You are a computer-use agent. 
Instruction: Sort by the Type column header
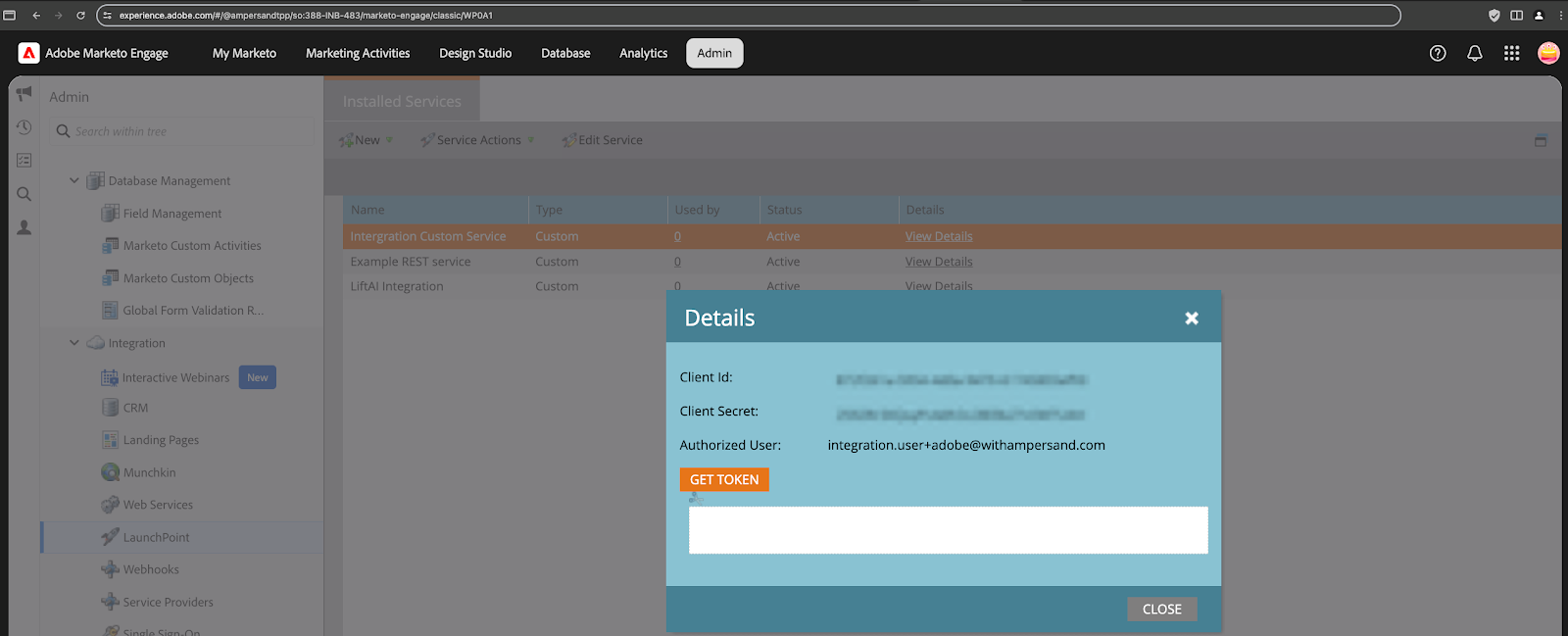pyautogui.click(x=599, y=210)
